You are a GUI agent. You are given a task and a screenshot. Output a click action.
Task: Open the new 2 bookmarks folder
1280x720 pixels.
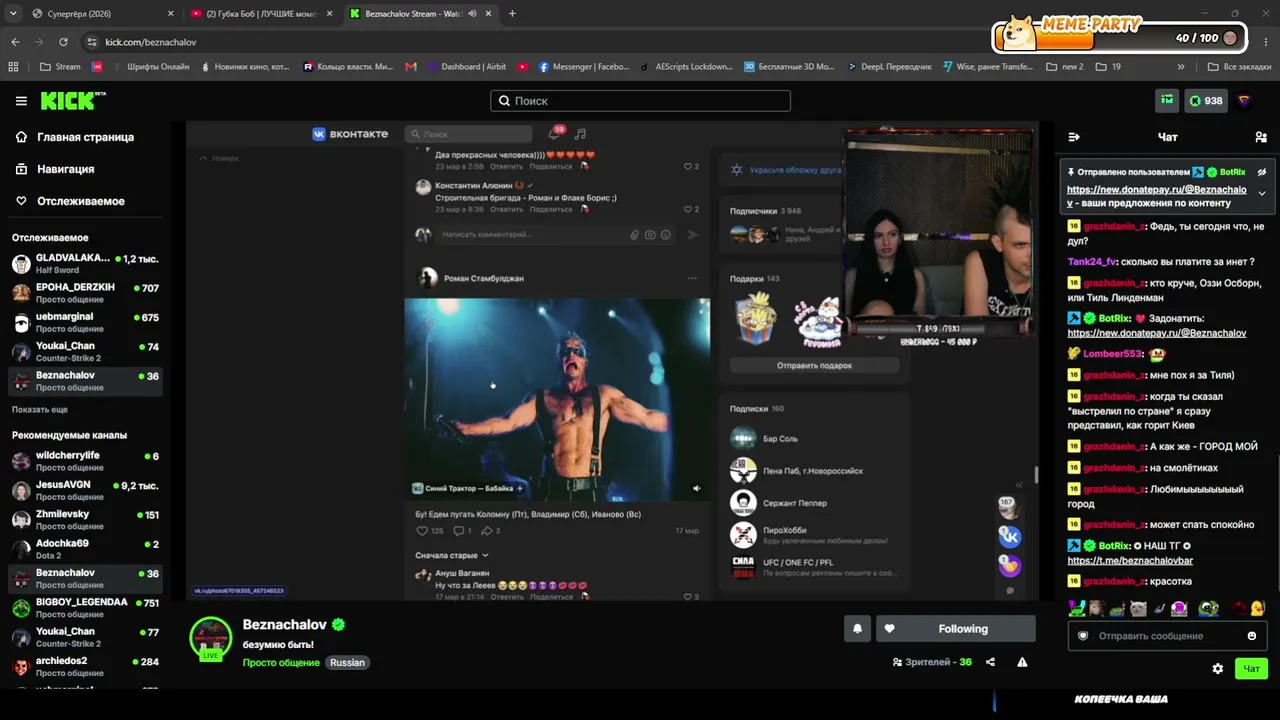pos(1065,67)
